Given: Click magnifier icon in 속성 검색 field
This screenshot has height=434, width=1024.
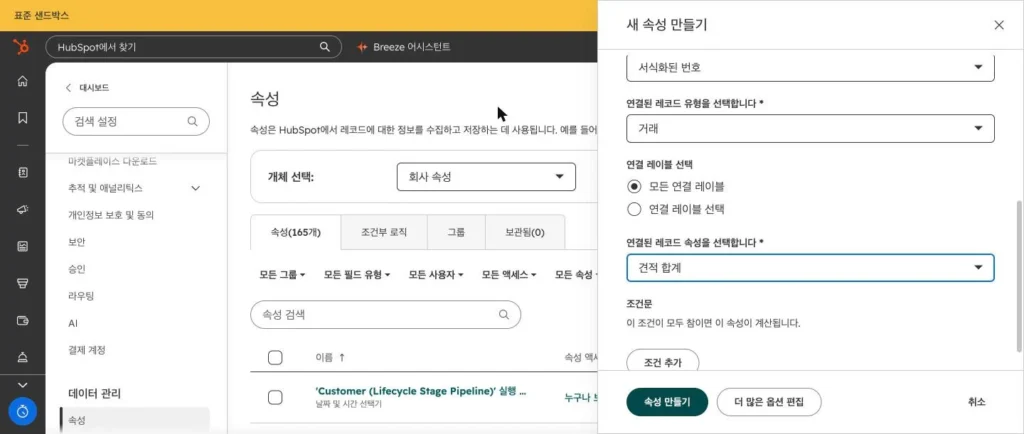Looking at the screenshot, I should click(504, 315).
